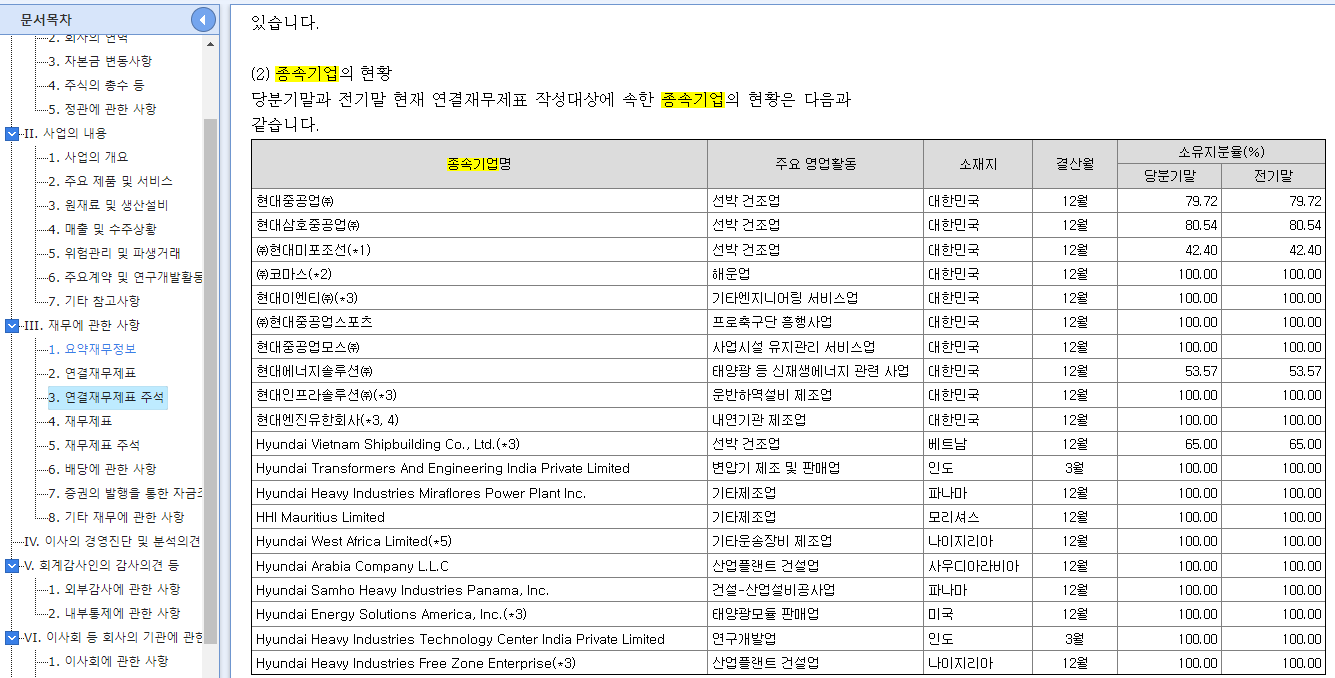This screenshot has width=1335, height=678.
Task: Click the 종속기업명 column header
Action: (x=479, y=164)
